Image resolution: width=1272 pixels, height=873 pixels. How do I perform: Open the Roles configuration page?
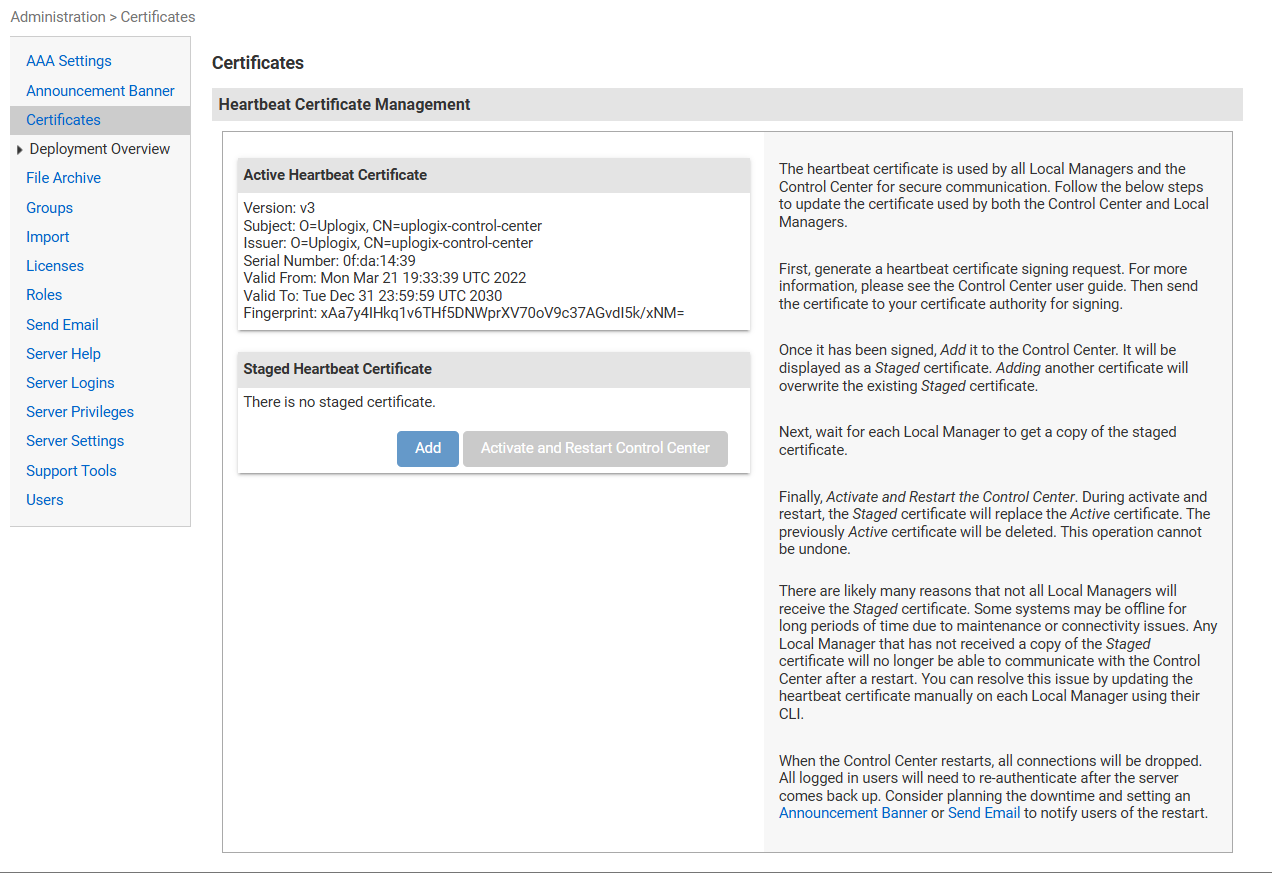pyautogui.click(x=44, y=295)
